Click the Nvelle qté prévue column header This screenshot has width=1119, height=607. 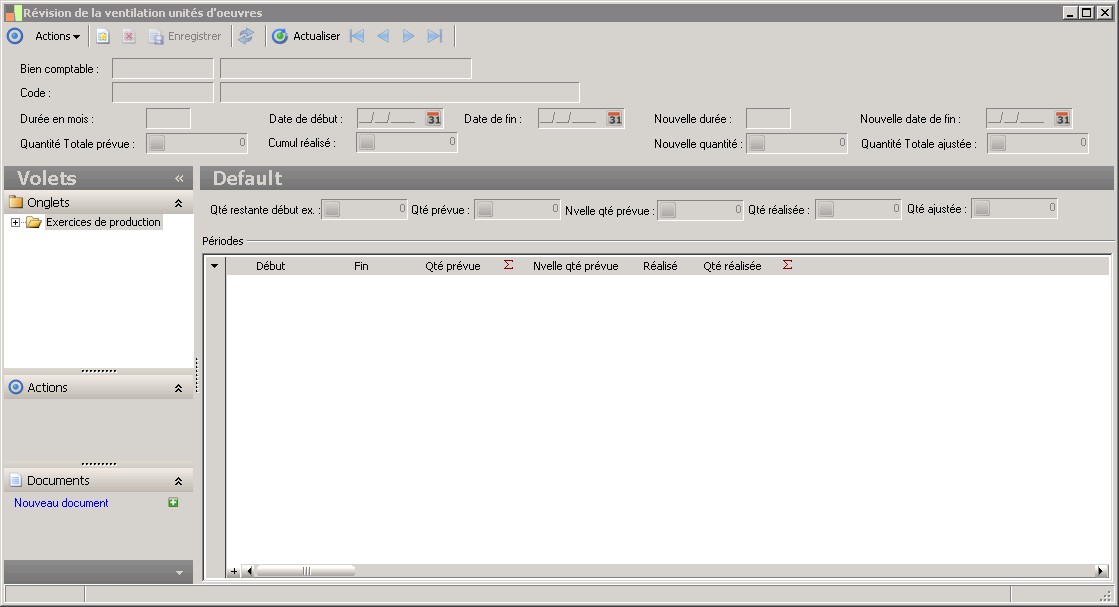(575, 266)
